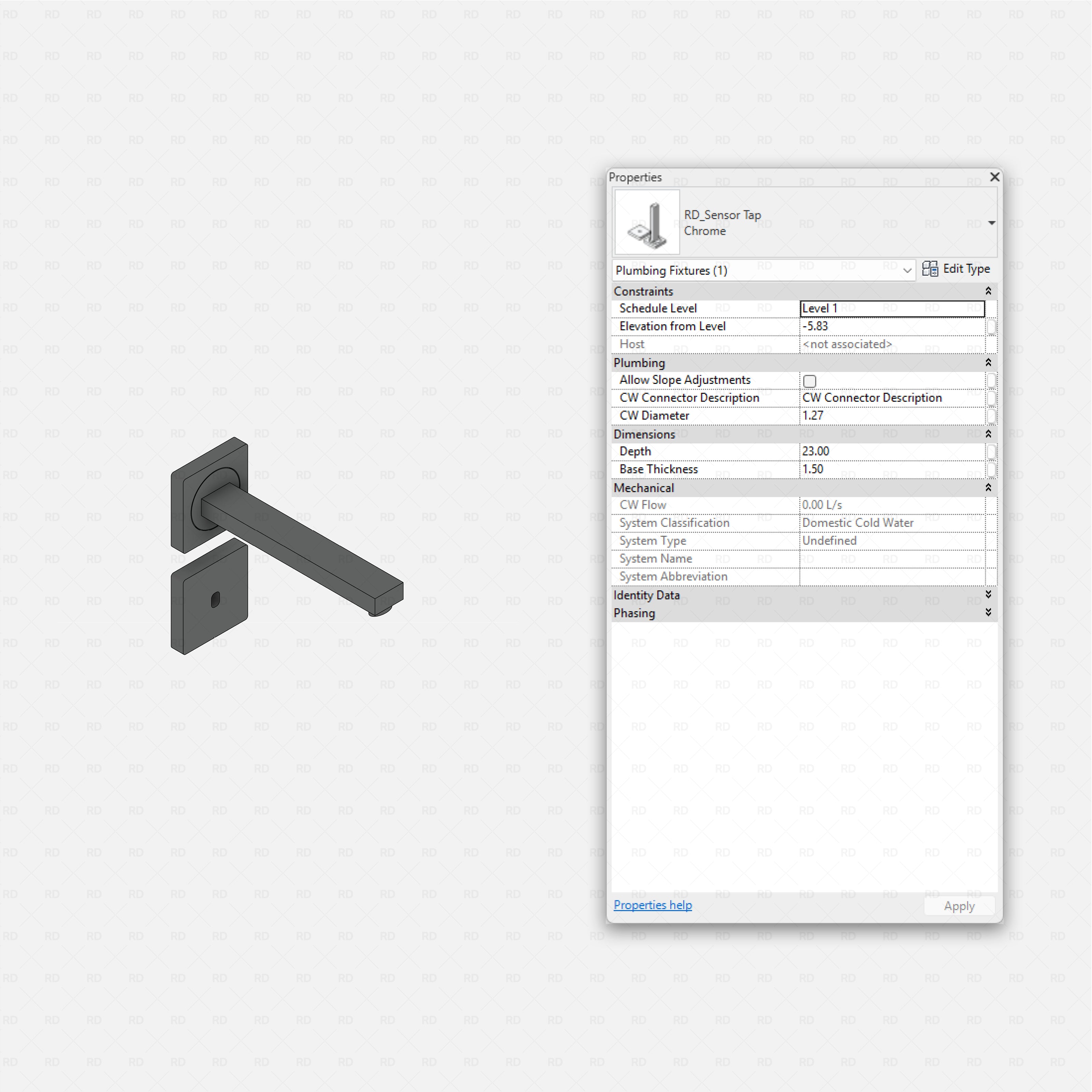Collapse the Constraints section
Image resolution: width=1092 pixels, height=1092 pixels.
click(x=988, y=291)
